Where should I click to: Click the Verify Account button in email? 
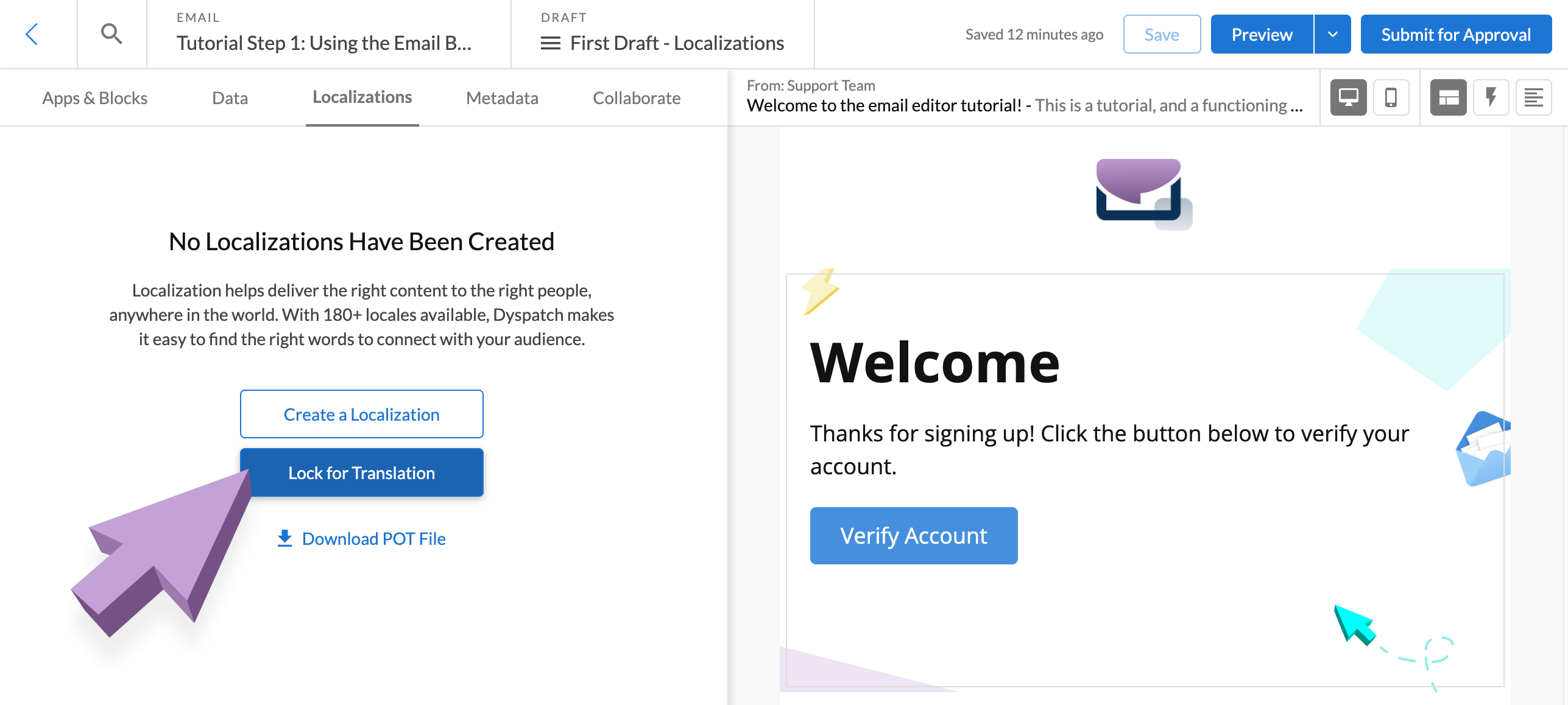[914, 536]
